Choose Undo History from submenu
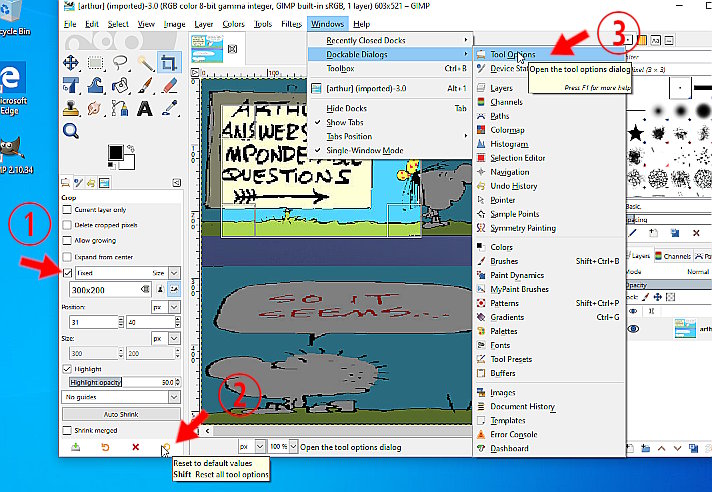Screen dimensions: 712x492 (x=514, y=186)
